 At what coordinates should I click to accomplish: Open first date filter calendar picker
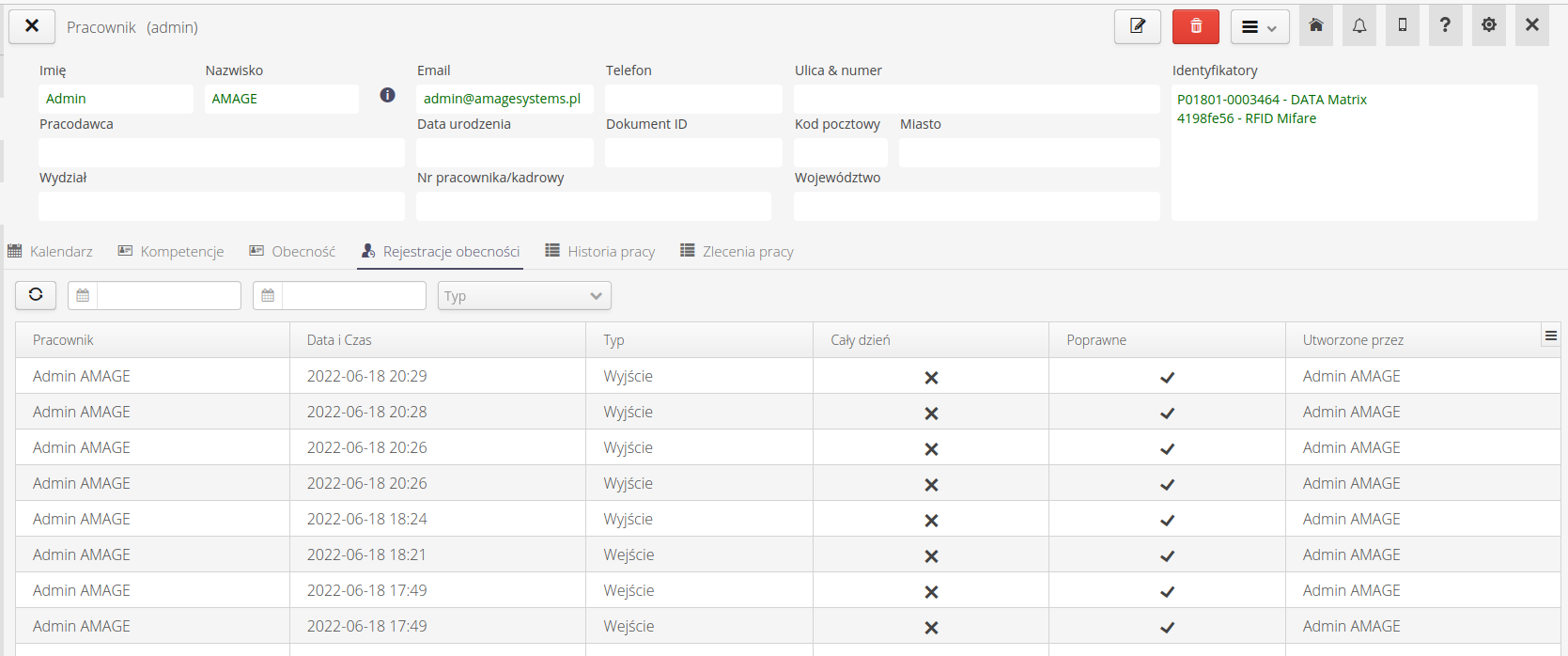pyautogui.click(x=83, y=296)
